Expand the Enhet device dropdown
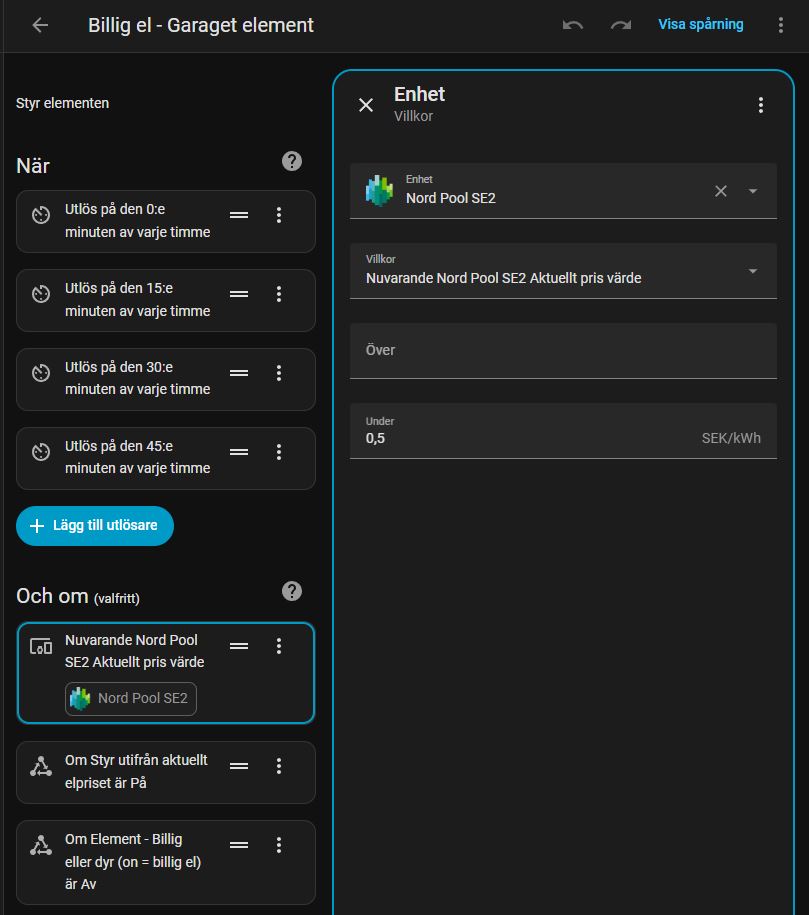809x915 pixels. coord(753,191)
